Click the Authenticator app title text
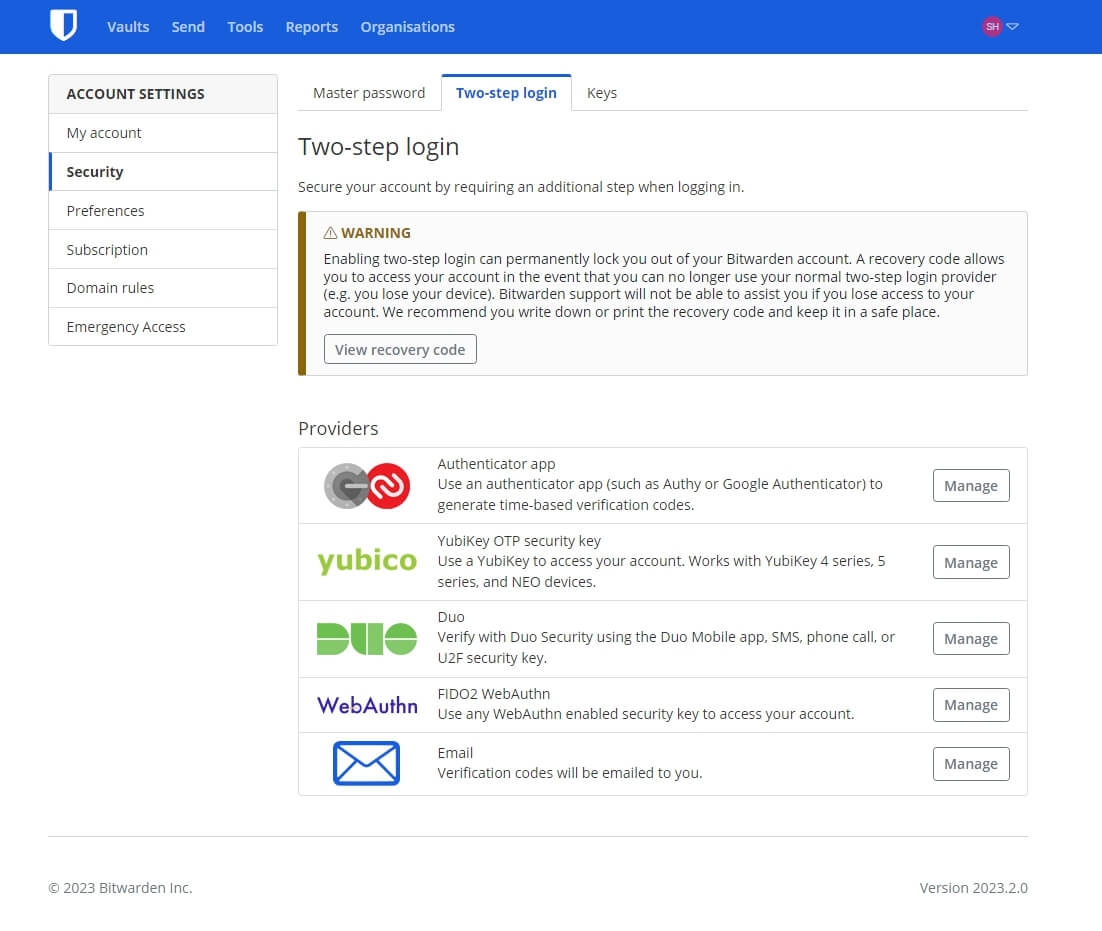The height and width of the screenshot is (931, 1102). [496, 464]
